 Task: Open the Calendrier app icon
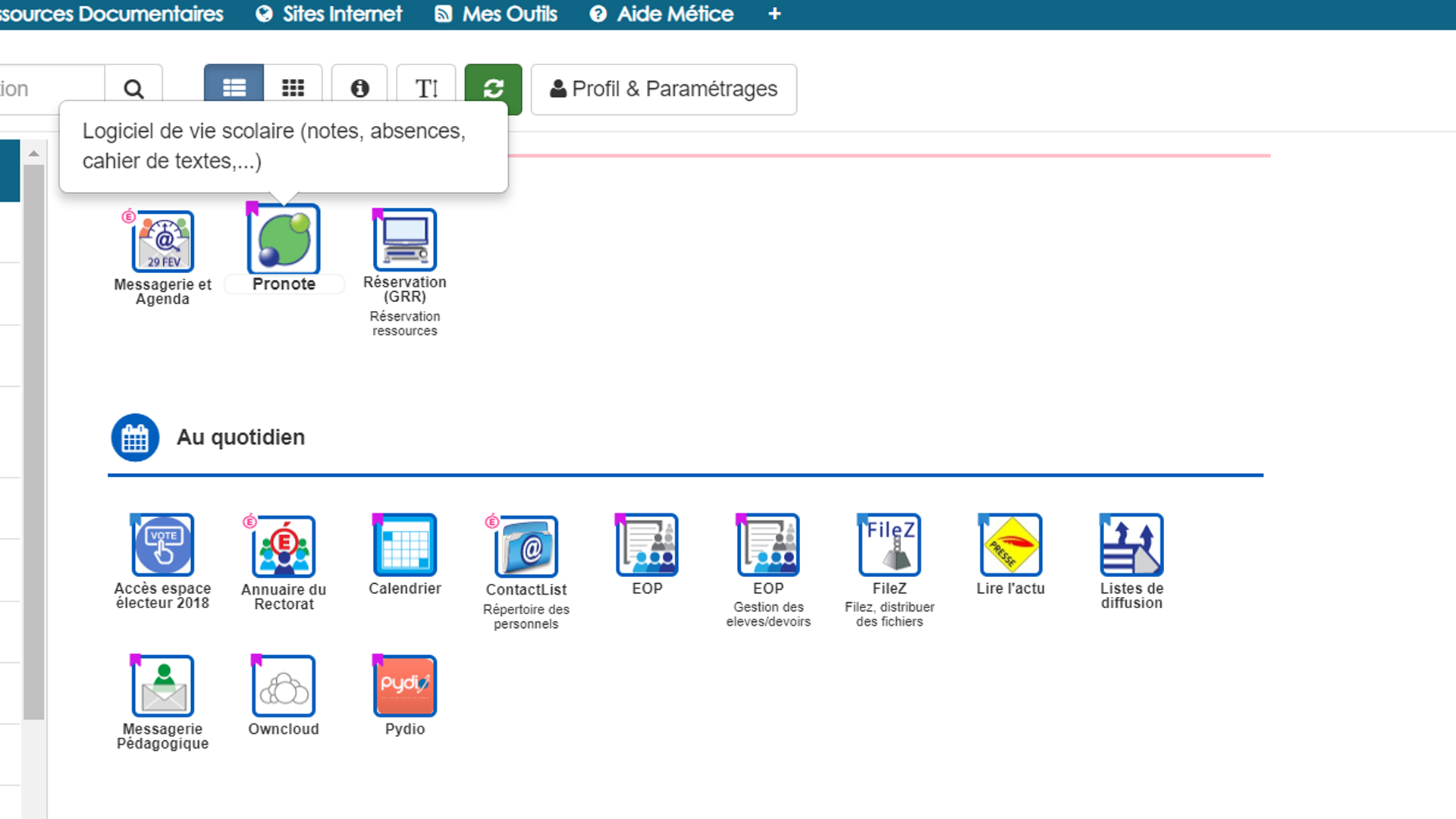click(x=404, y=545)
